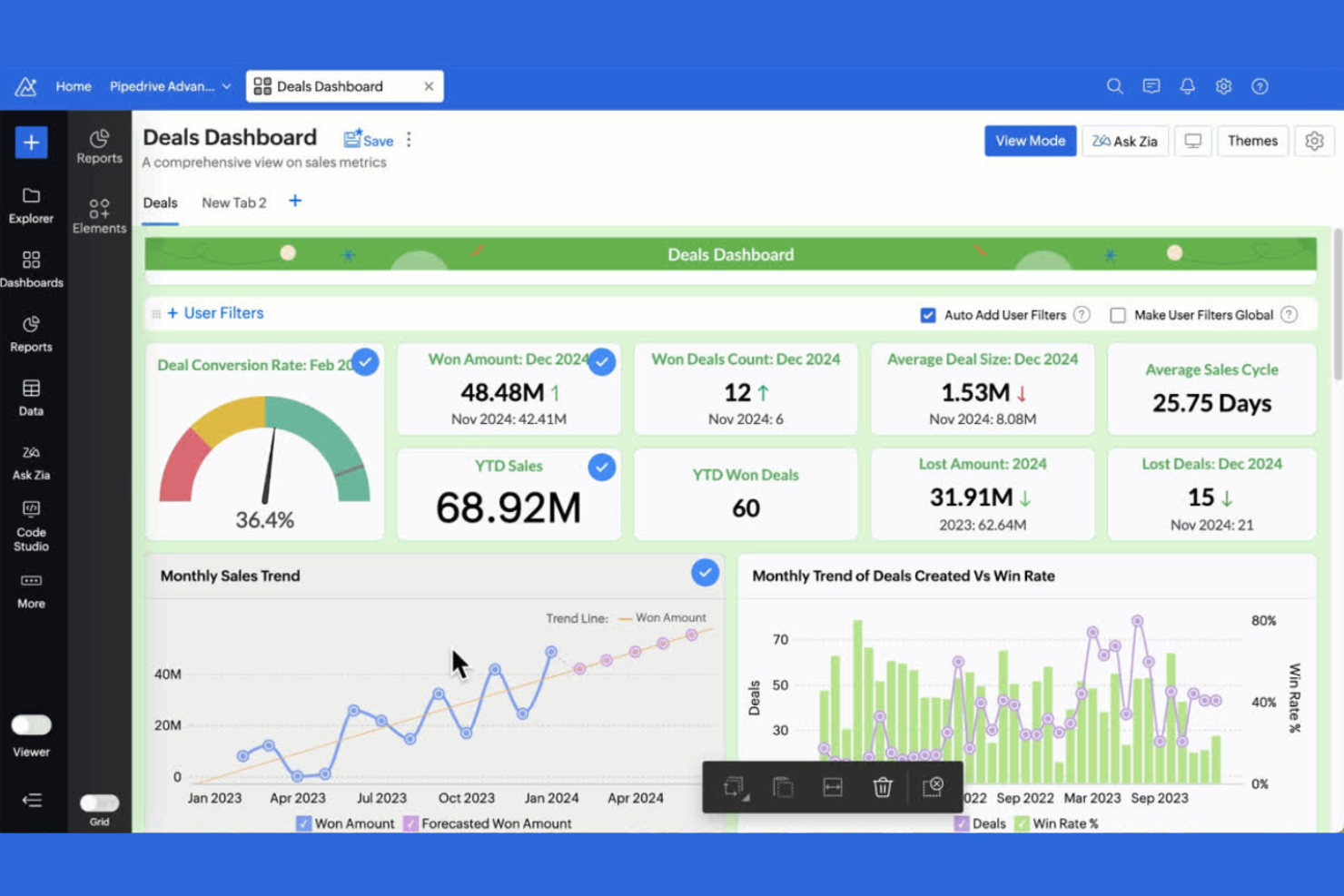Delete the selected widget using the trash icon

882,786
